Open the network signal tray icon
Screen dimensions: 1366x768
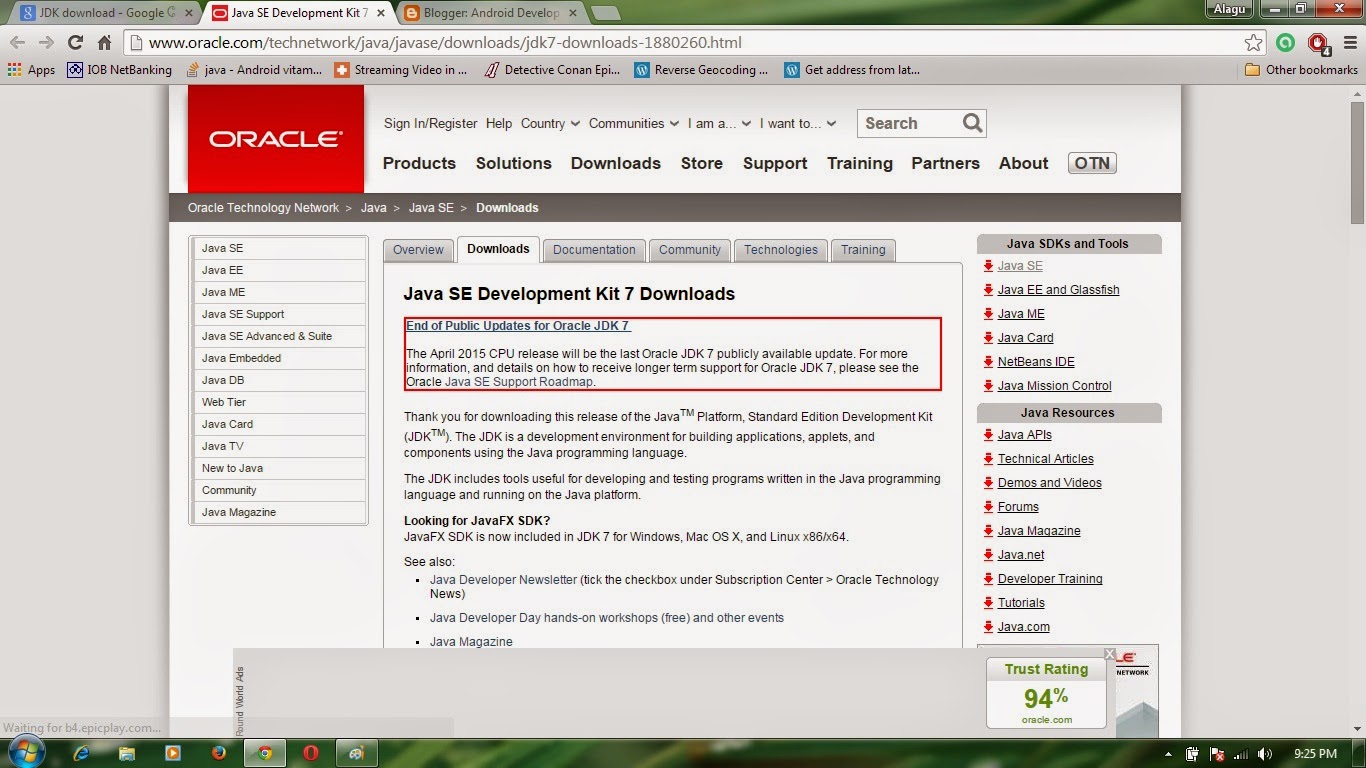(1241, 754)
